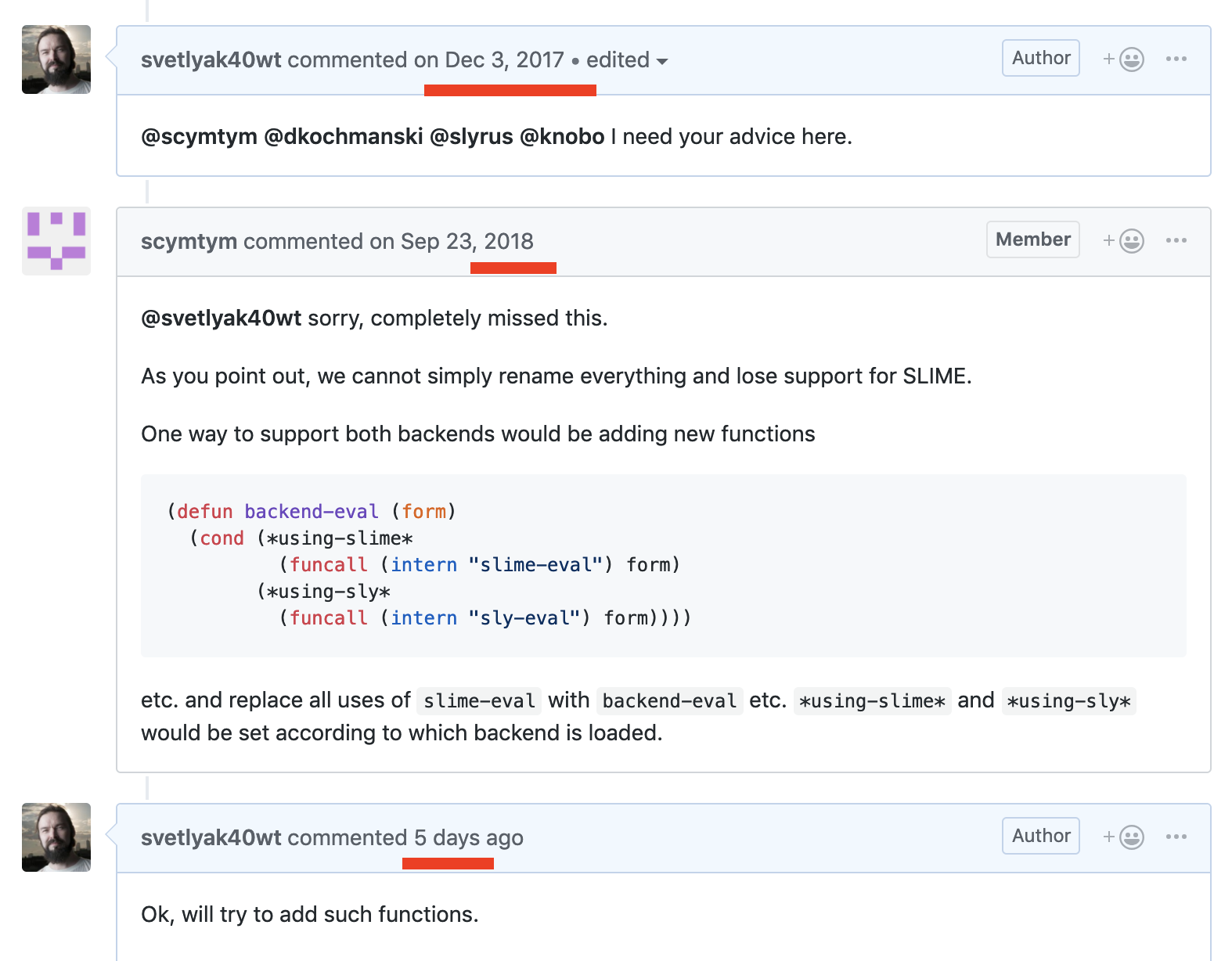Open svetlyak40wt's avatar in first comment
This screenshot has width=1232, height=961.
coord(56,59)
